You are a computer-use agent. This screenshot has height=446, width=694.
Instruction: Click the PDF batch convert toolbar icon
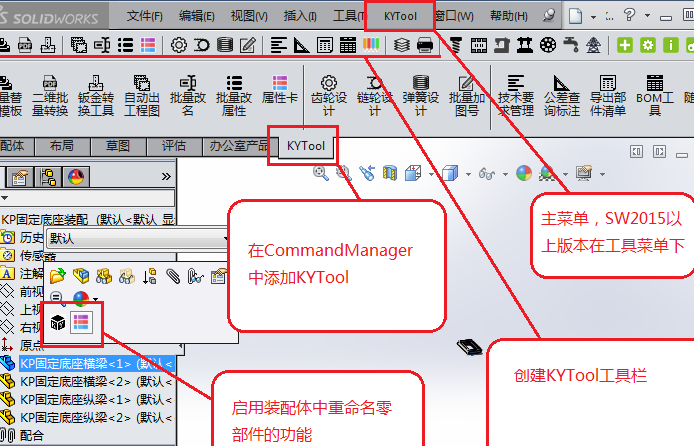[25, 45]
